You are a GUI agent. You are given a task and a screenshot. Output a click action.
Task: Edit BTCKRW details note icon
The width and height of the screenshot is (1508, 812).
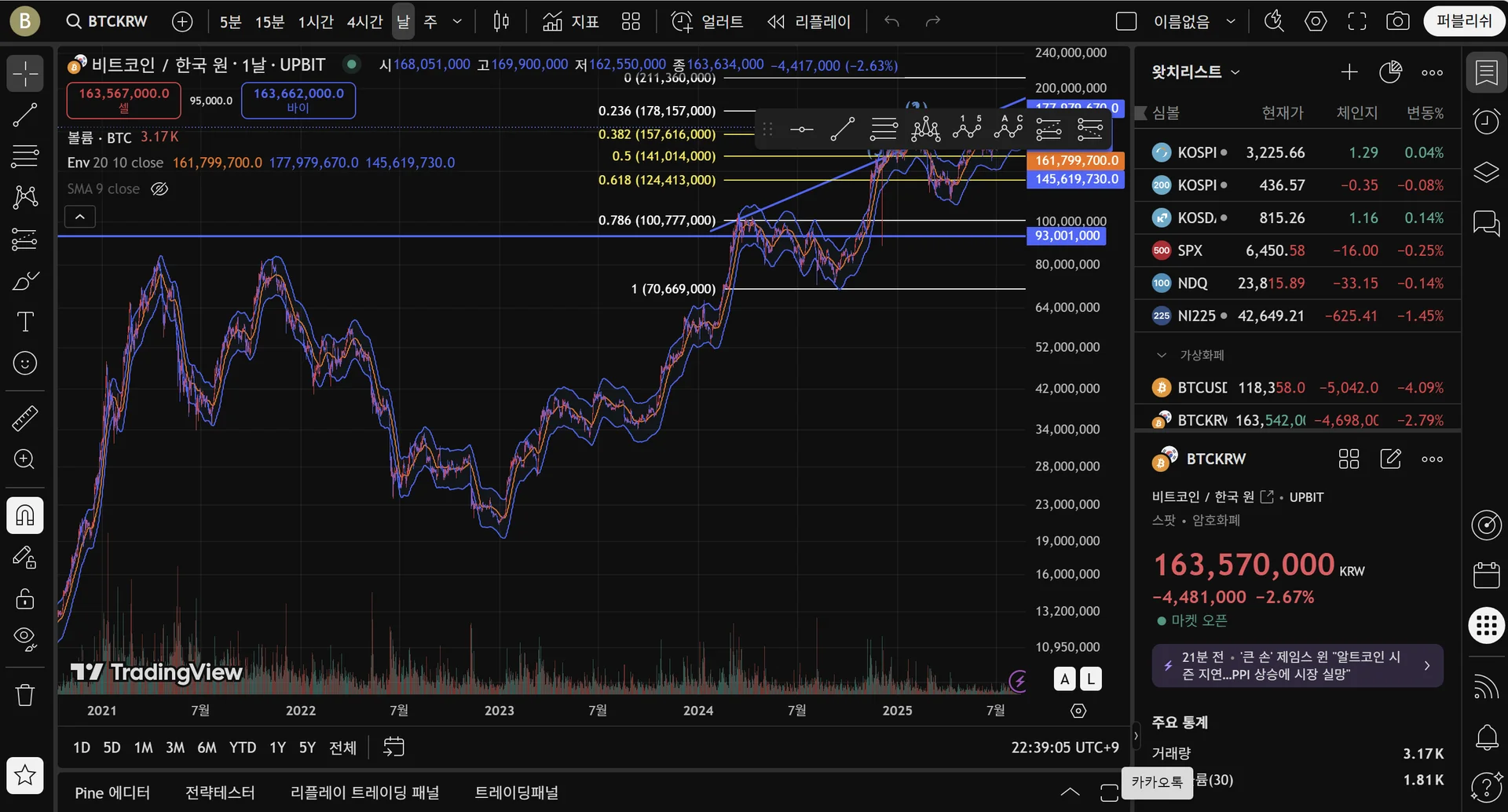point(1390,459)
